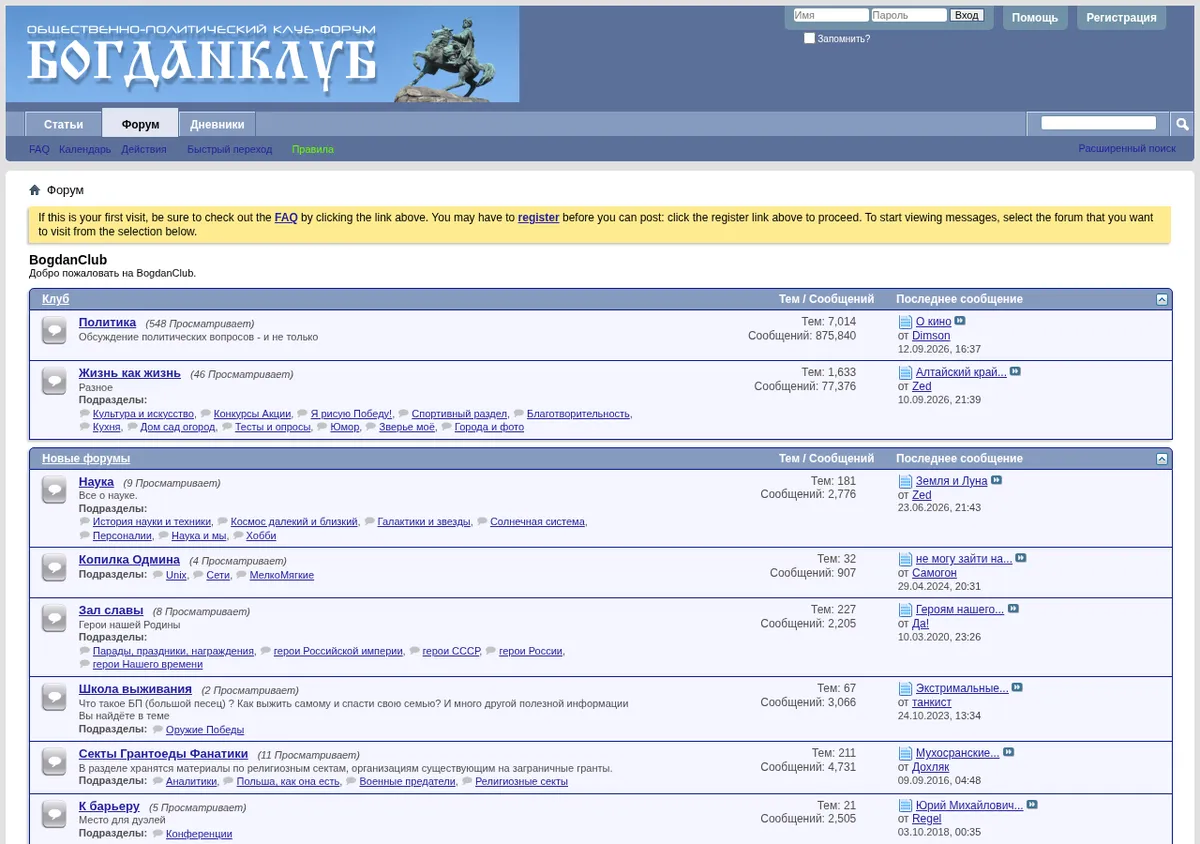Toggle the Запомнить remember-me checkbox
Image resolution: width=1200 pixels, height=844 pixels.
click(810, 38)
